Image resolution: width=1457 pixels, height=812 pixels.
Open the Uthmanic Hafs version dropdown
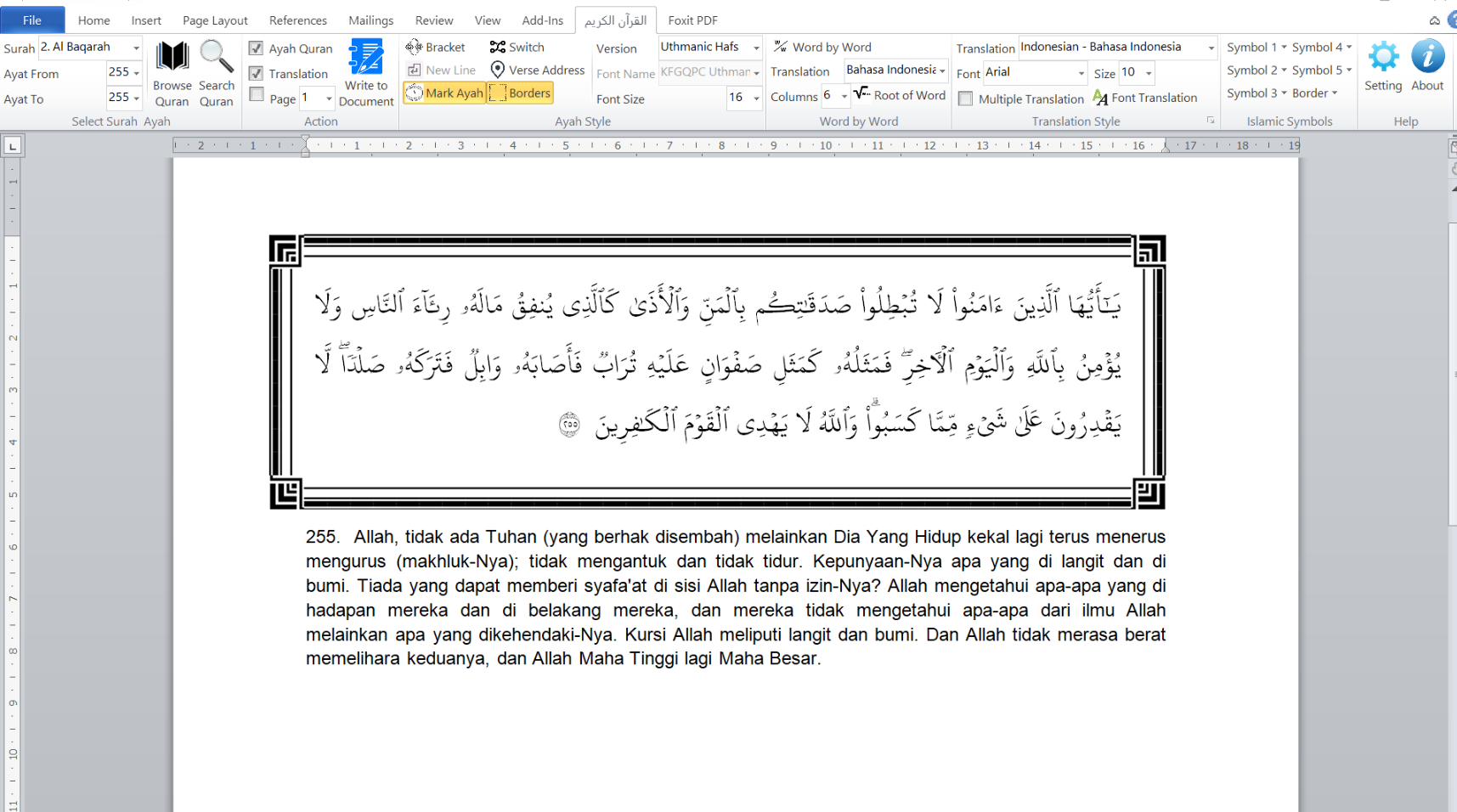tap(756, 48)
